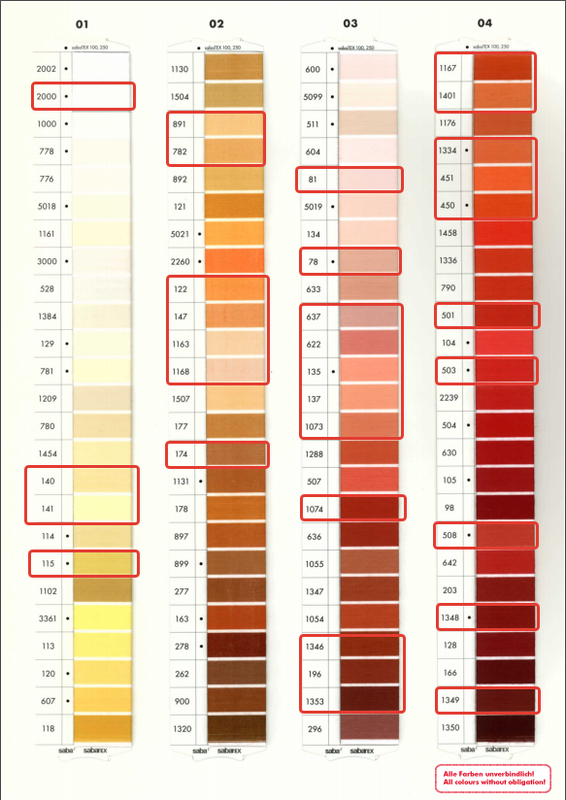Click the thread number 1163
Image resolution: width=566 pixels, height=800 pixels.
click(x=181, y=344)
